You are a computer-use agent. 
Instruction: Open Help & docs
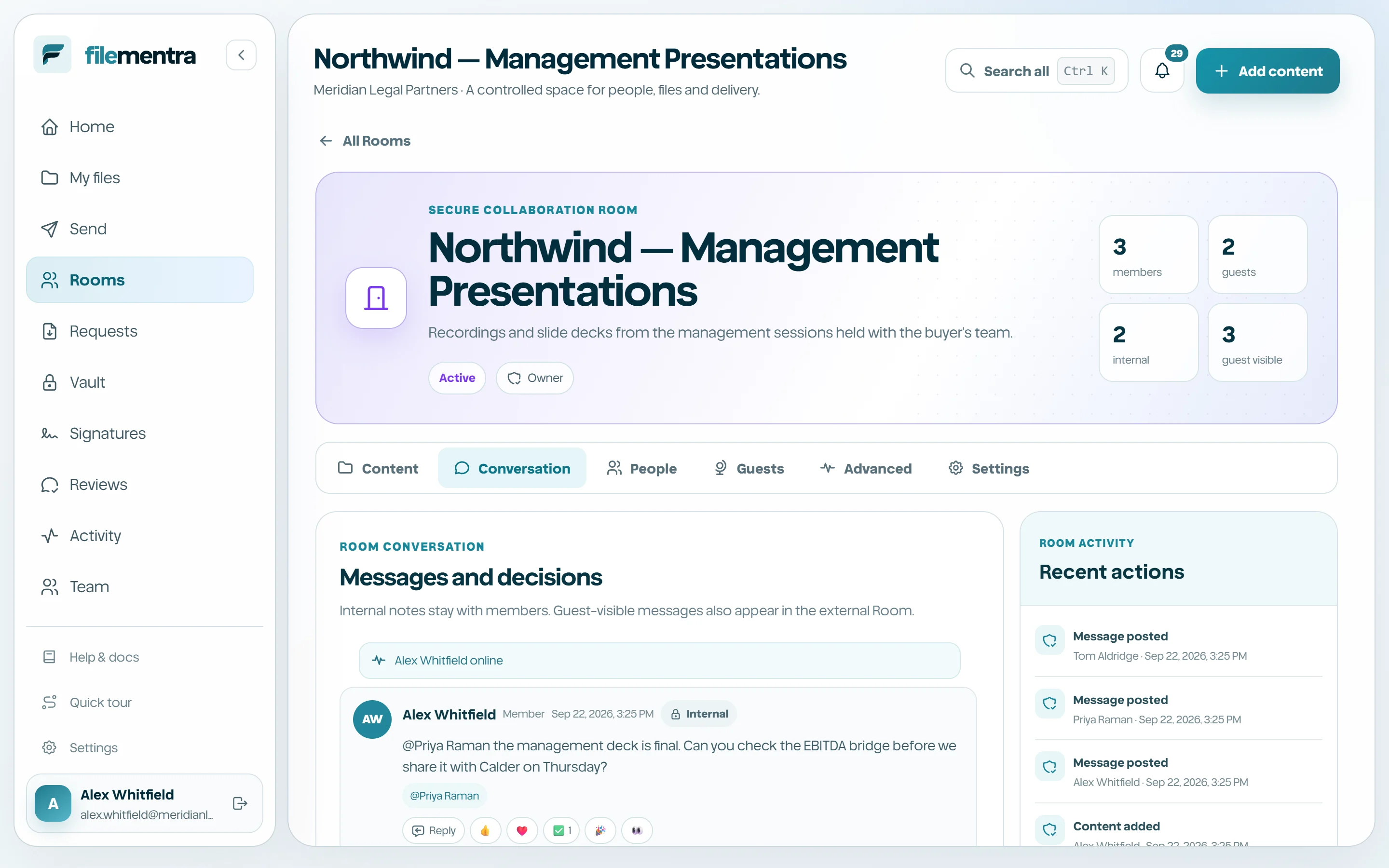tap(139, 657)
